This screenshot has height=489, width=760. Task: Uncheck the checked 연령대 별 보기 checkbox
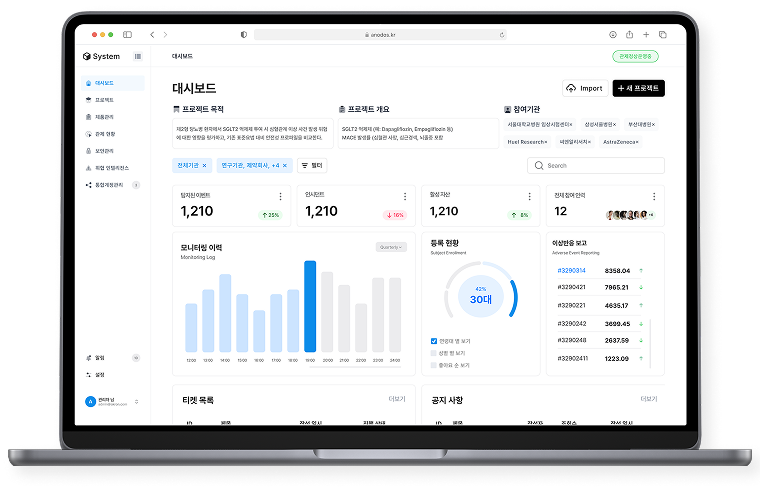click(x=433, y=340)
